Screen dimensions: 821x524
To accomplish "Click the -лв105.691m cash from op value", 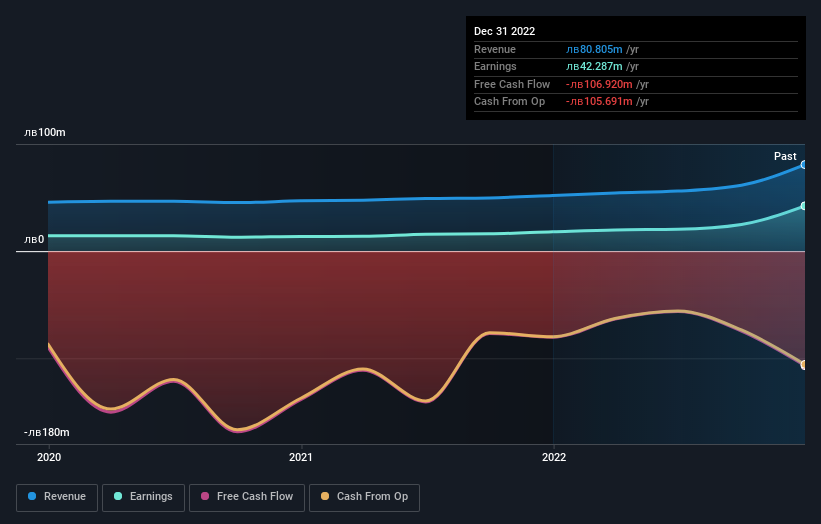I will (599, 102).
